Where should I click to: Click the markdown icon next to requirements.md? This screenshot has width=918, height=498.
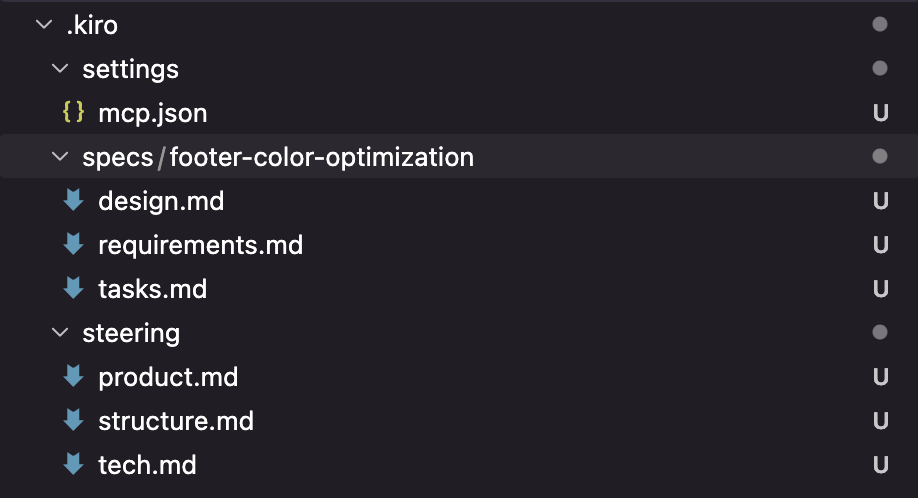[x=73, y=244]
